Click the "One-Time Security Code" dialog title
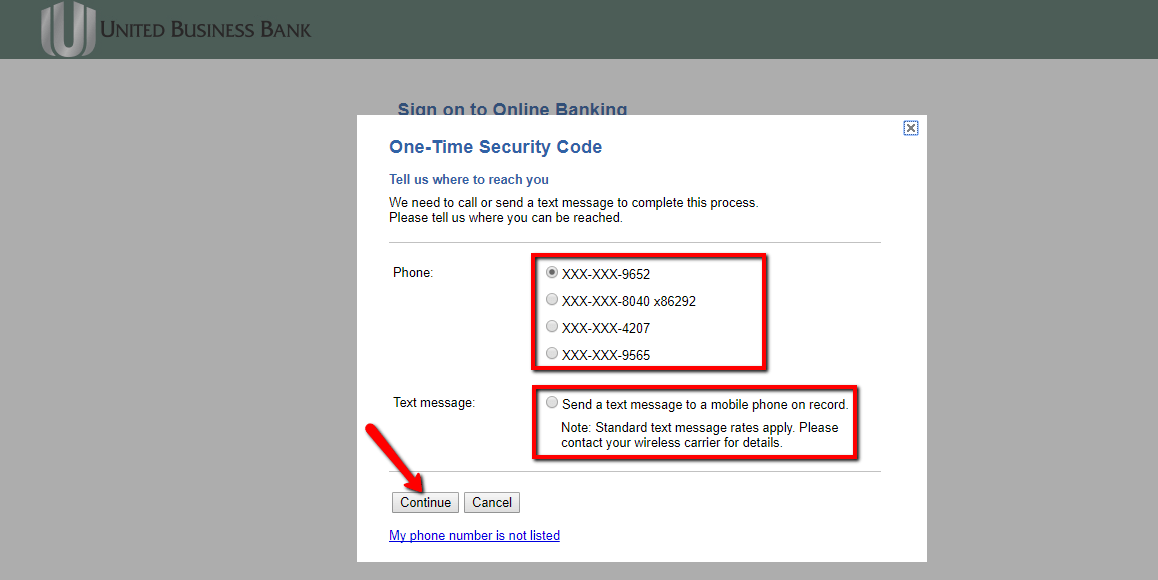Screen dimensions: 1158x580 [x=495, y=146]
